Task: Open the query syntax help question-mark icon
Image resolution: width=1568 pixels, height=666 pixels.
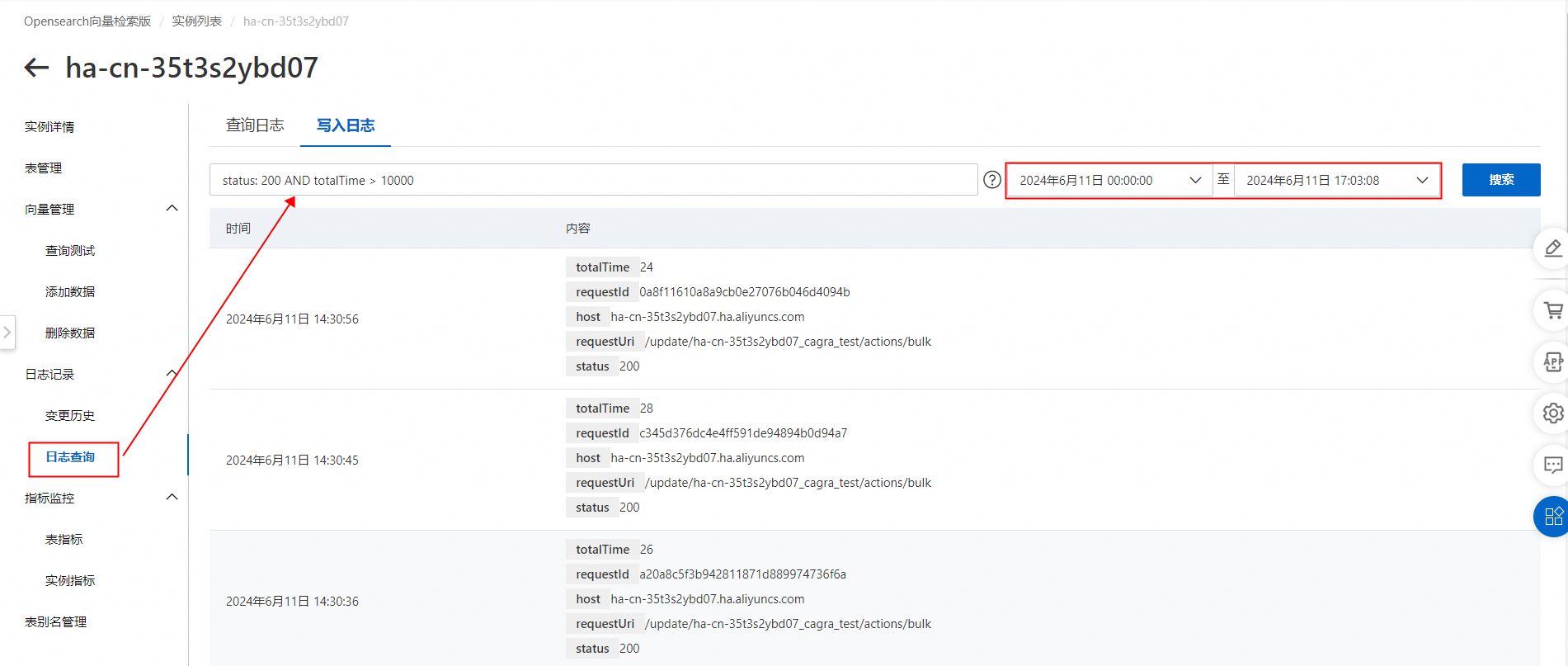Action: click(x=992, y=180)
